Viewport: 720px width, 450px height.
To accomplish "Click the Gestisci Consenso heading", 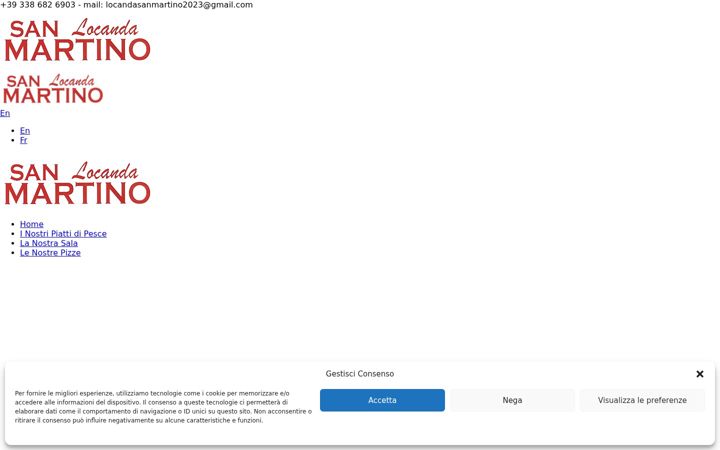I will point(360,374).
